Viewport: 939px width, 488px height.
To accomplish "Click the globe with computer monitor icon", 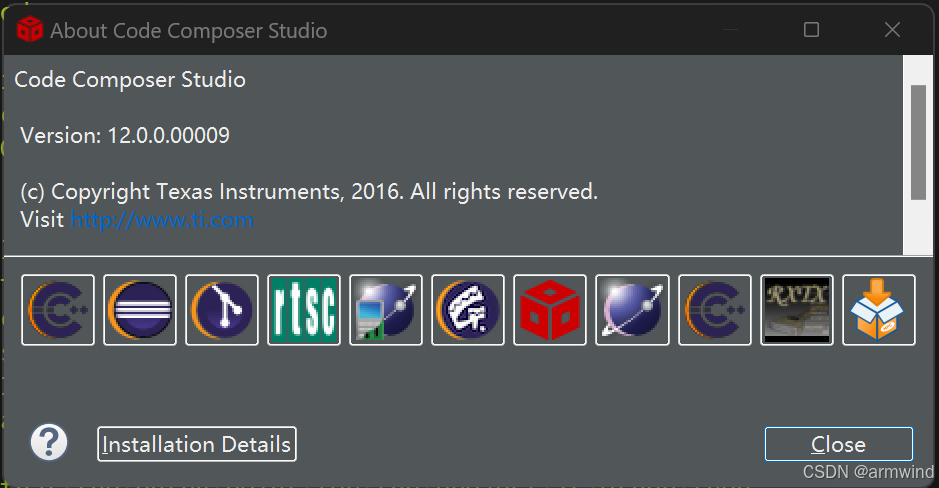I will pyautogui.click(x=386, y=310).
